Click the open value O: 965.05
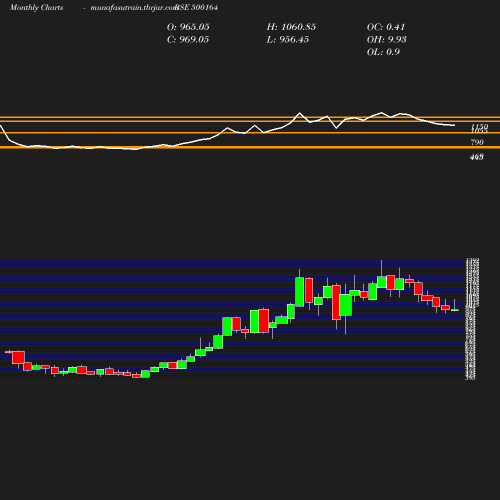Screen dimensions: 500x500 click(188, 27)
